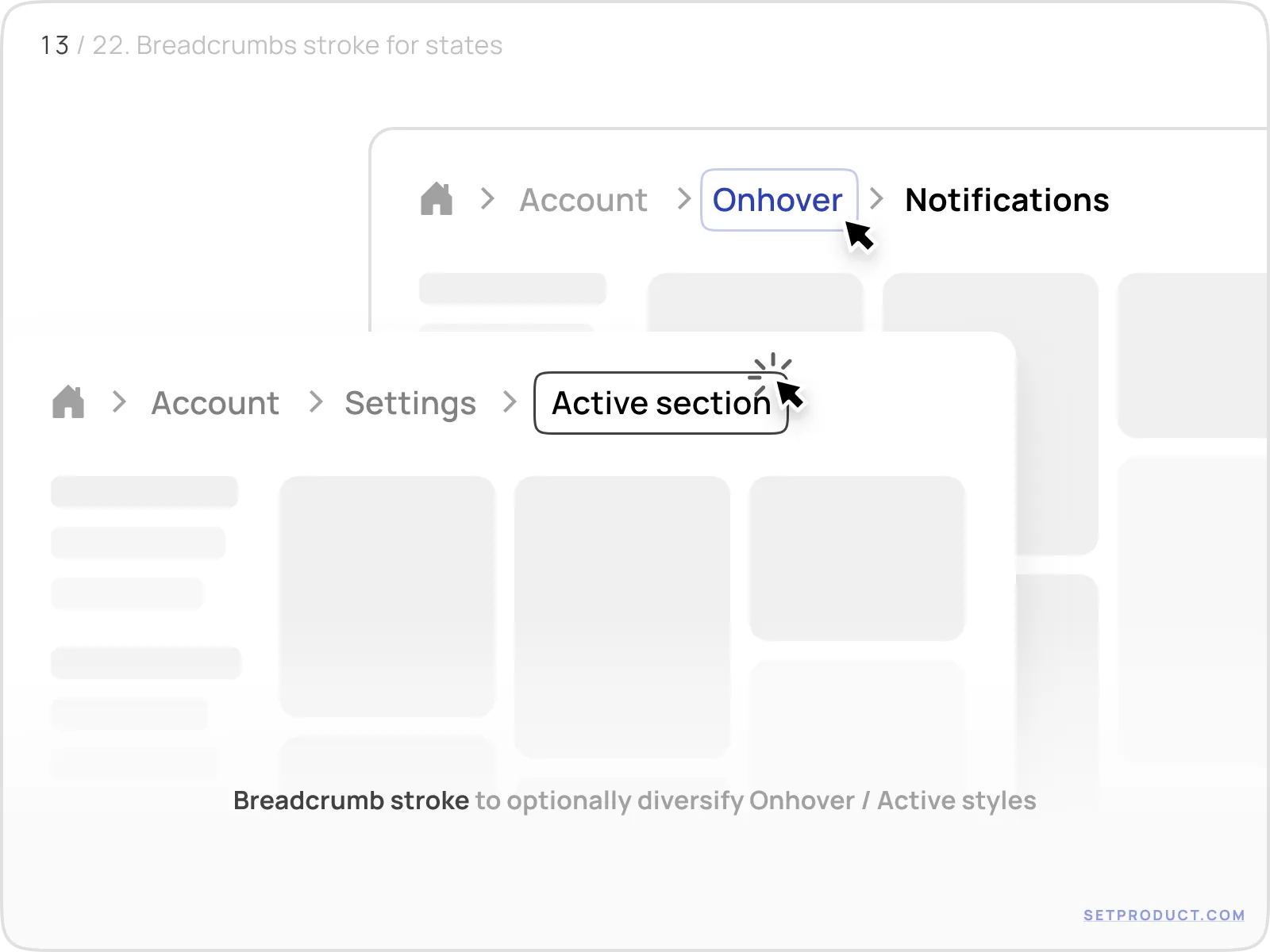Viewport: 1270px width, 952px height.
Task: Go to the Settings breadcrumb
Action: (410, 404)
